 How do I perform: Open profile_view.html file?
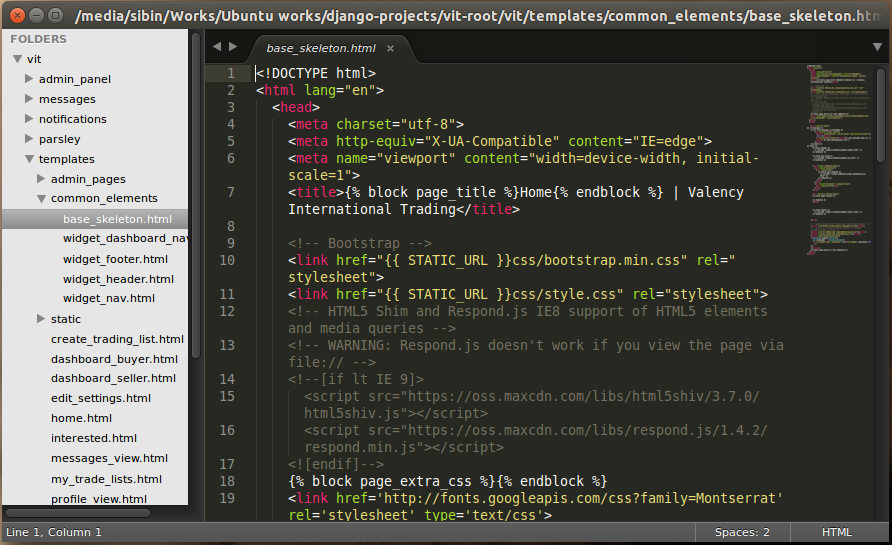(99, 499)
